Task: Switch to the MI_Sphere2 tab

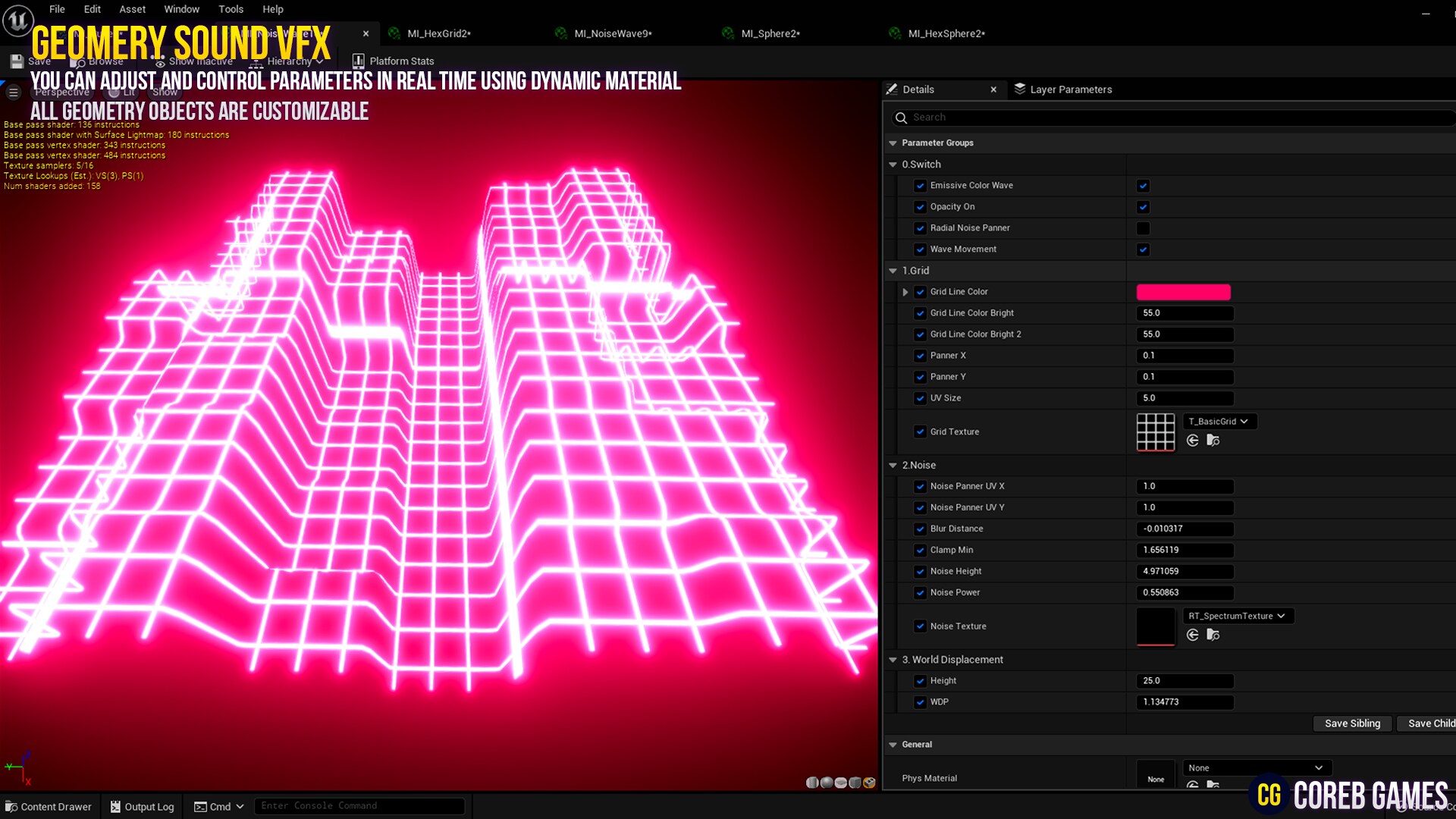Action: [x=768, y=33]
